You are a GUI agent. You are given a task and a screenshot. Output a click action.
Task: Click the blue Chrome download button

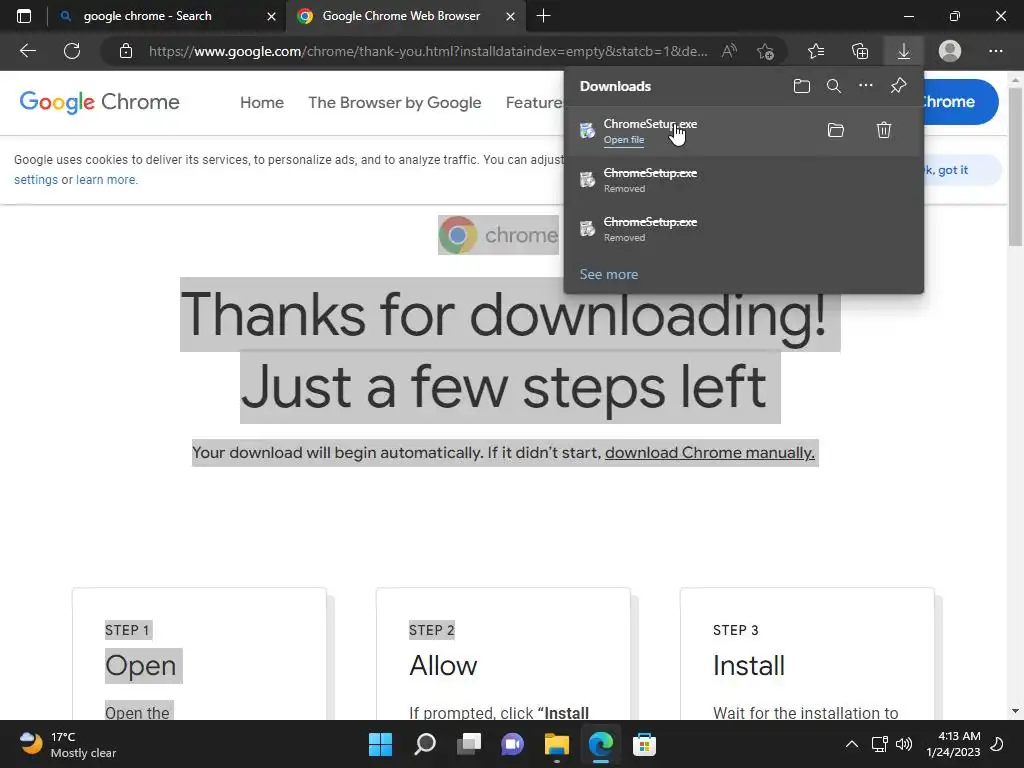(x=960, y=102)
